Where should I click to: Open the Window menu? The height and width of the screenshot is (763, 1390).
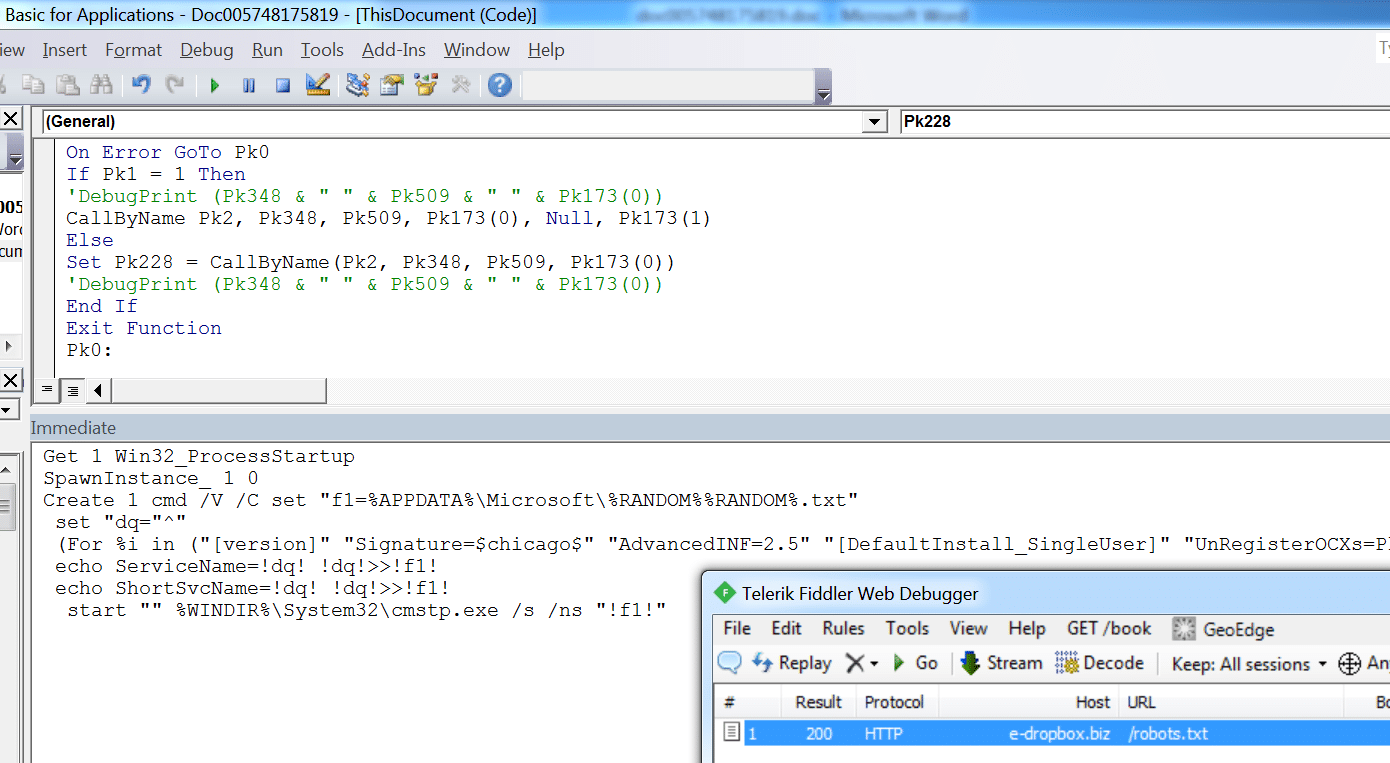pos(477,50)
